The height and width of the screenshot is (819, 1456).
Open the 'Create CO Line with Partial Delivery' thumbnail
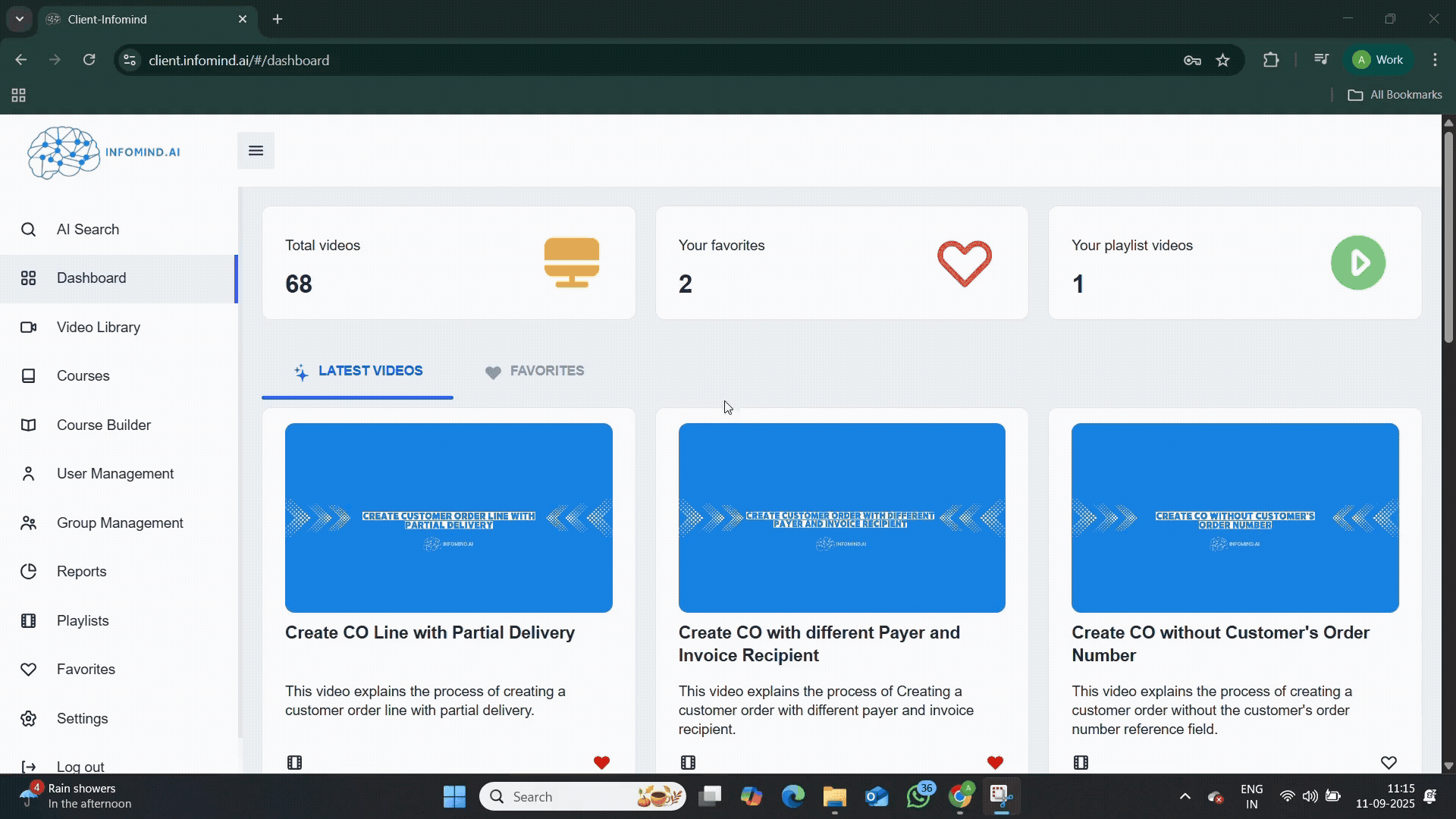coord(448,518)
